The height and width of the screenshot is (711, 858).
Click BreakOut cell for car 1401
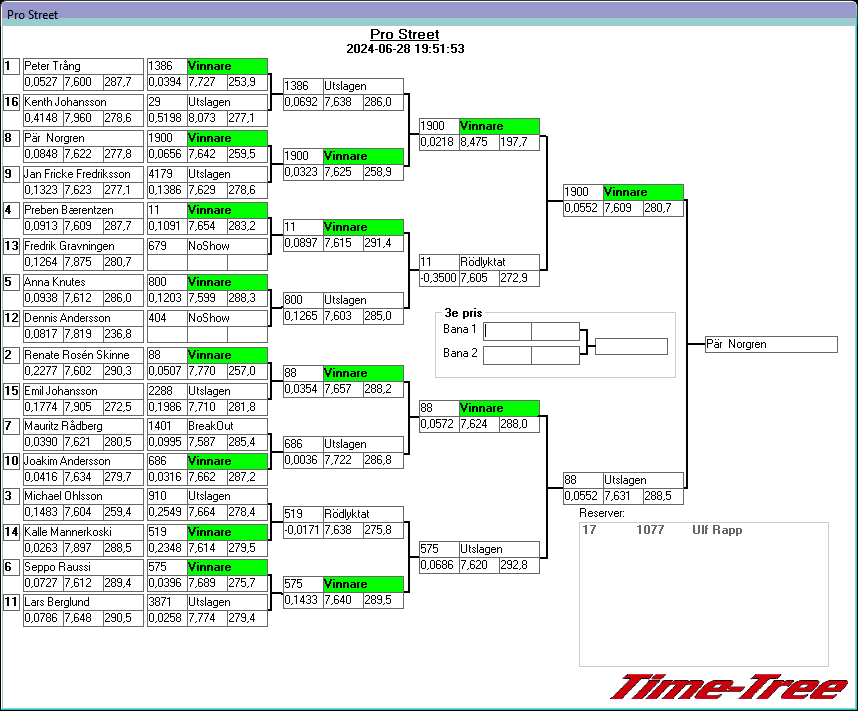tap(227, 427)
